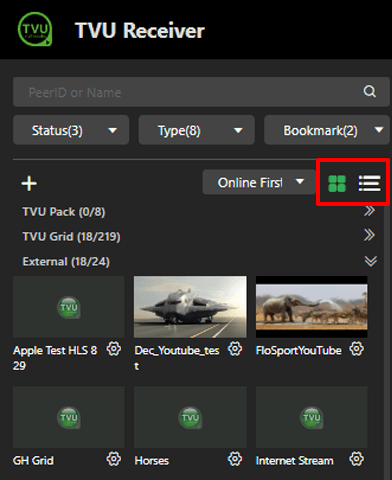
Task: Select External (18/24) label
Action: tap(66, 262)
